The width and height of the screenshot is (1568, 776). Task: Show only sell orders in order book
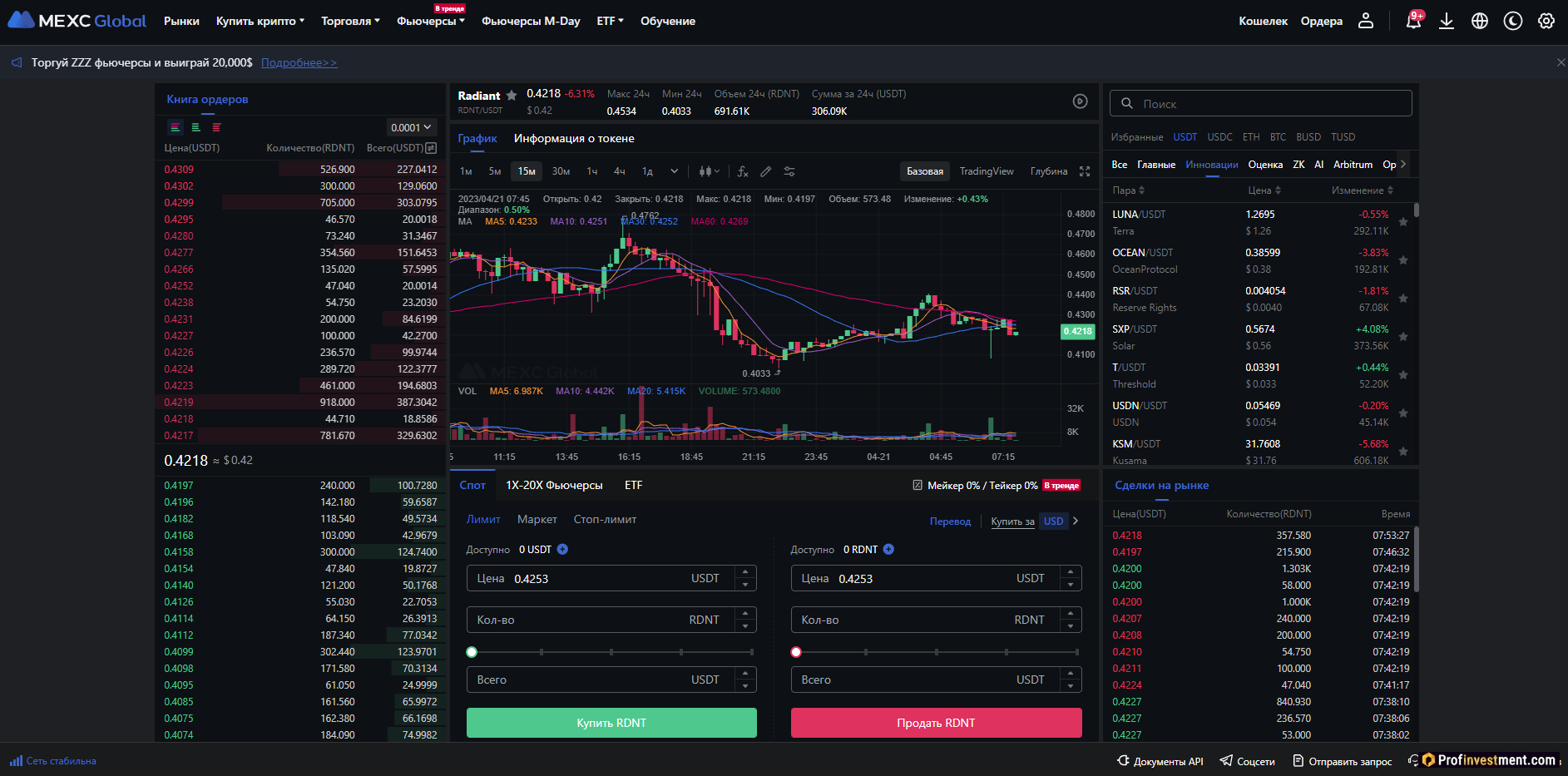coord(216,127)
